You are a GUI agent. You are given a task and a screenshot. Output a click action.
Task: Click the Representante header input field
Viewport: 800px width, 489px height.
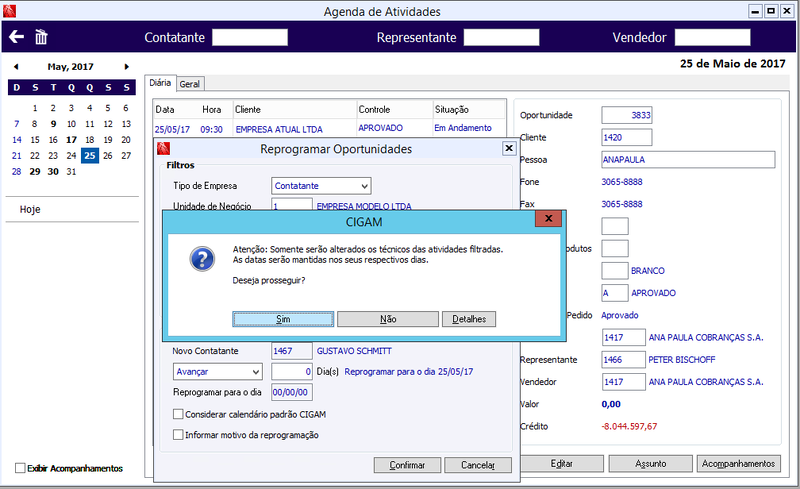(x=502, y=37)
